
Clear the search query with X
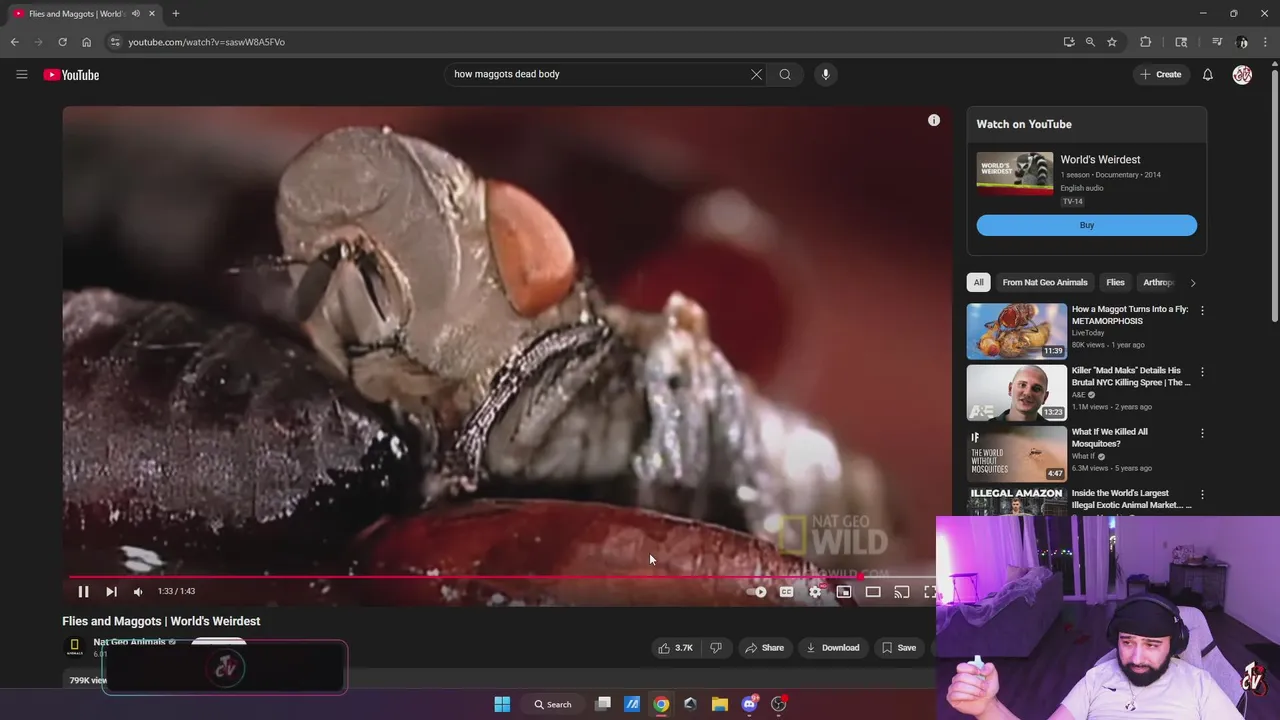coord(756,74)
